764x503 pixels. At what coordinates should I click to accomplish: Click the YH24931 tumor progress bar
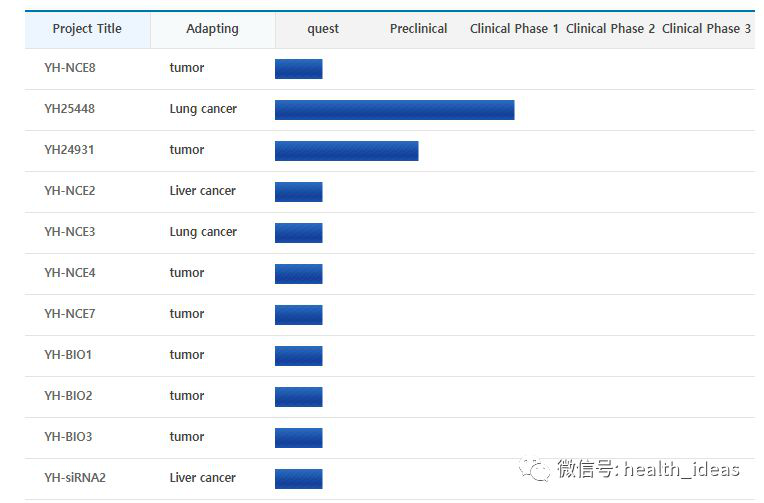[x=346, y=151]
